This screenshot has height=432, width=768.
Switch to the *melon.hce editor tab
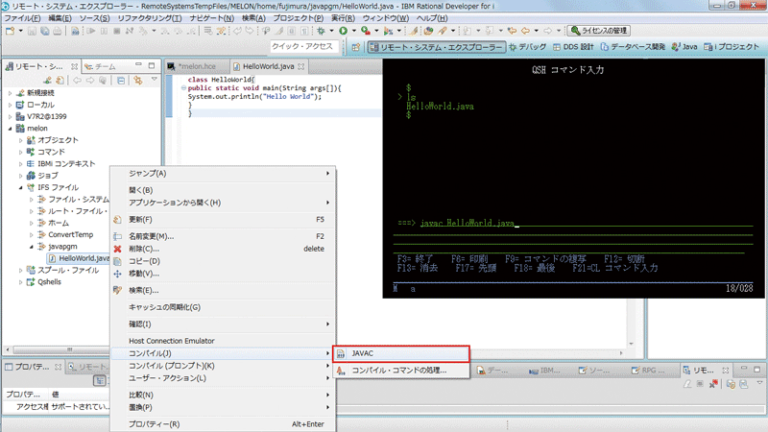198,66
